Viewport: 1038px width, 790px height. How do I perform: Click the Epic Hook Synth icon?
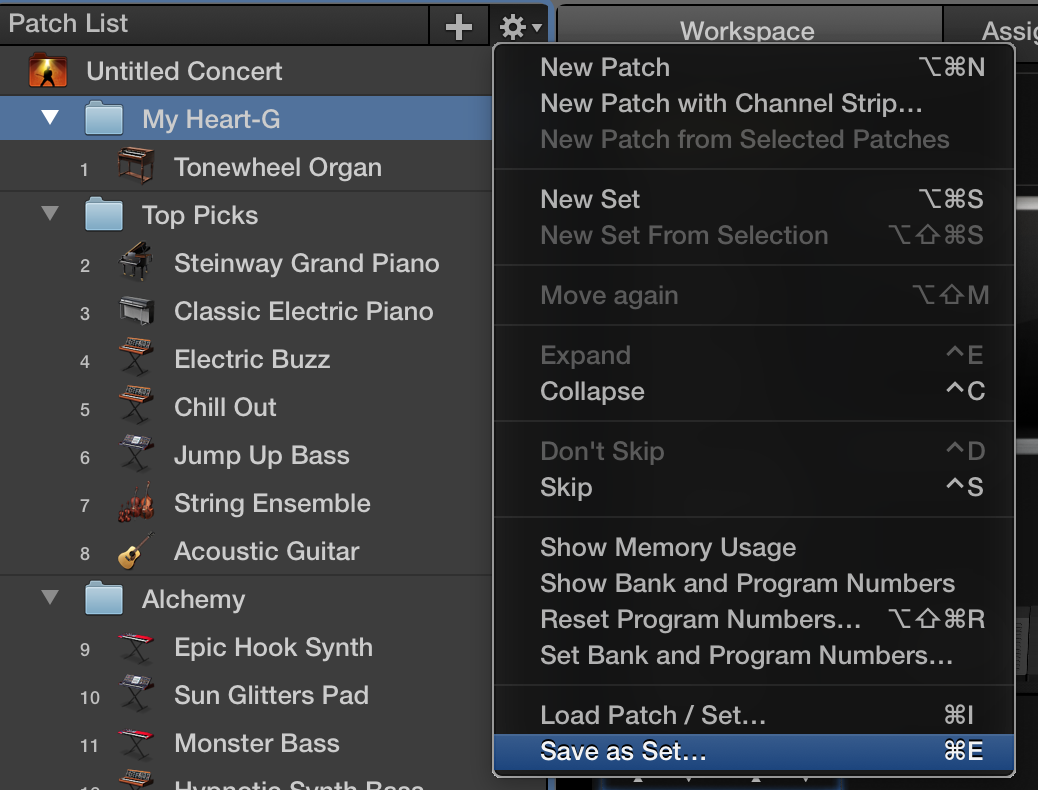pos(136,648)
